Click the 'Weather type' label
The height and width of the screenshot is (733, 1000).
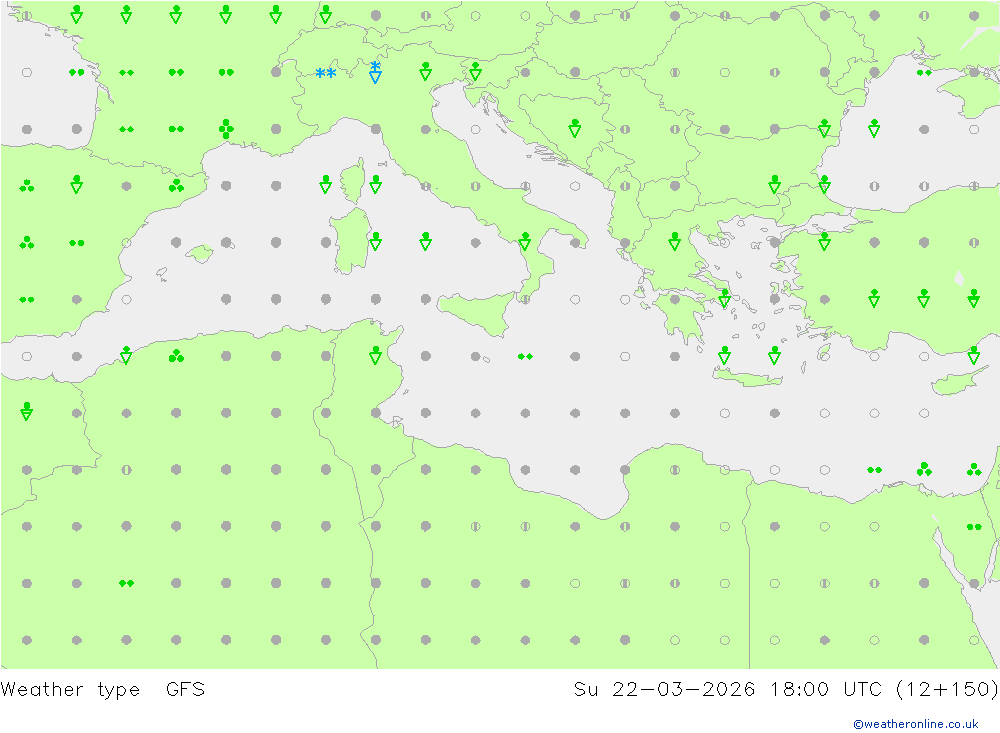coord(70,690)
